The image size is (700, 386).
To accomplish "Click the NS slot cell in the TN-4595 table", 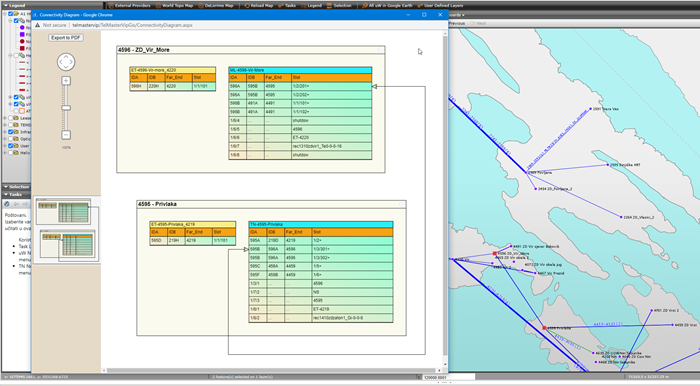I will click(x=352, y=292).
